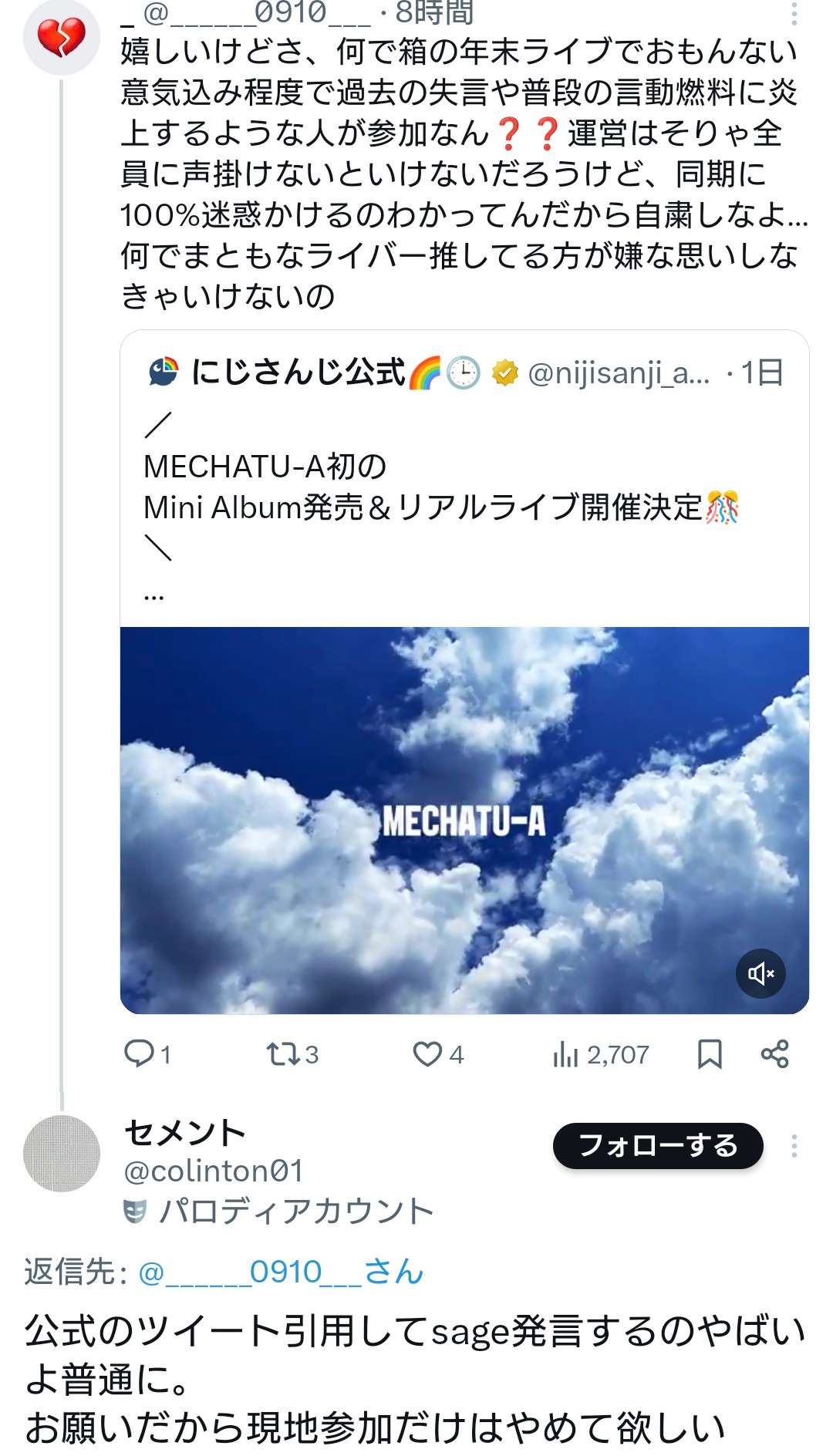
Task: Click the reply comment icon
Action: click(140, 1053)
